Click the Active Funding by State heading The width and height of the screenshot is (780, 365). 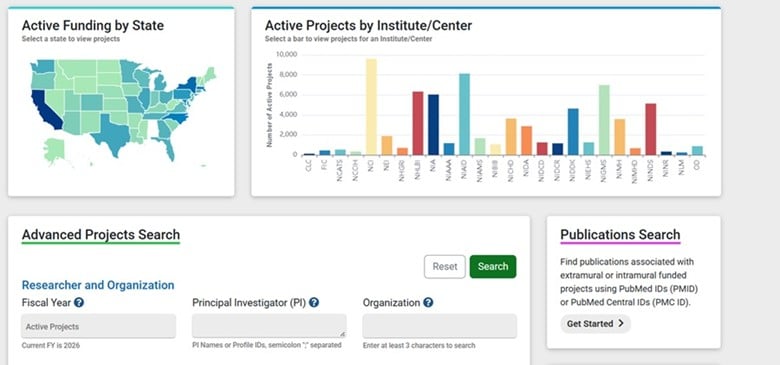tap(93, 25)
